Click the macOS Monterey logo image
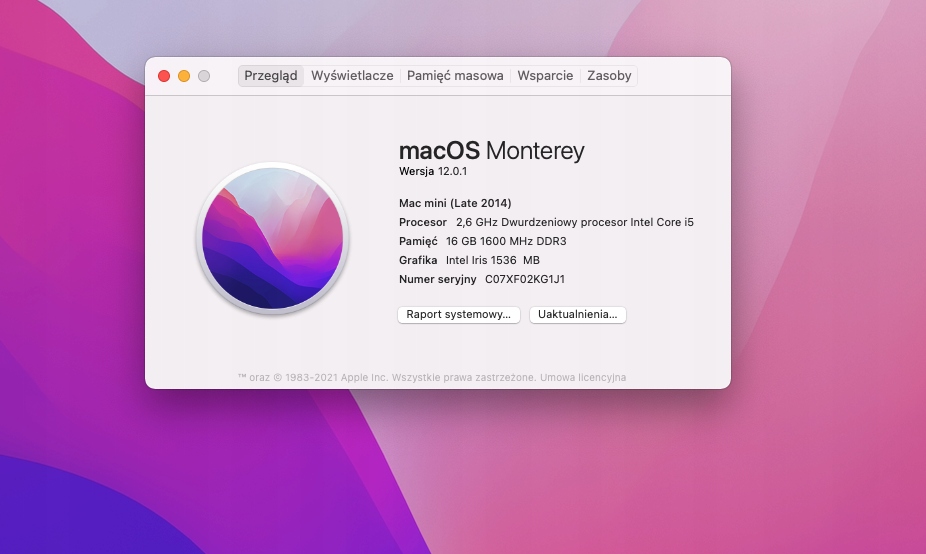The width and height of the screenshot is (926, 554). point(272,238)
